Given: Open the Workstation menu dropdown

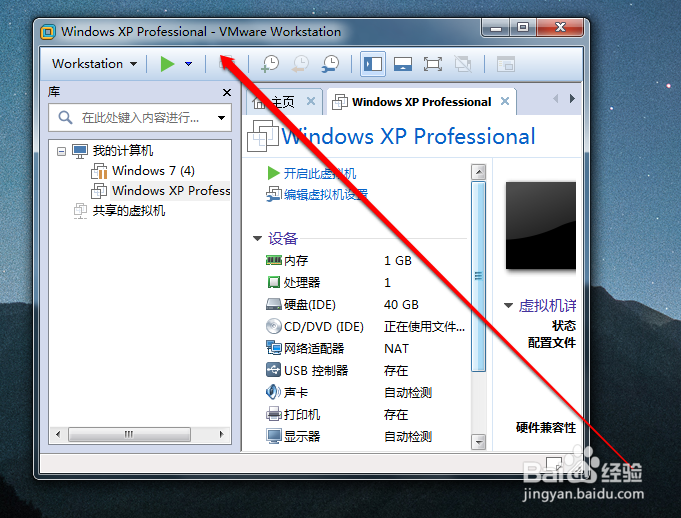Looking at the screenshot, I should point(94,64).
